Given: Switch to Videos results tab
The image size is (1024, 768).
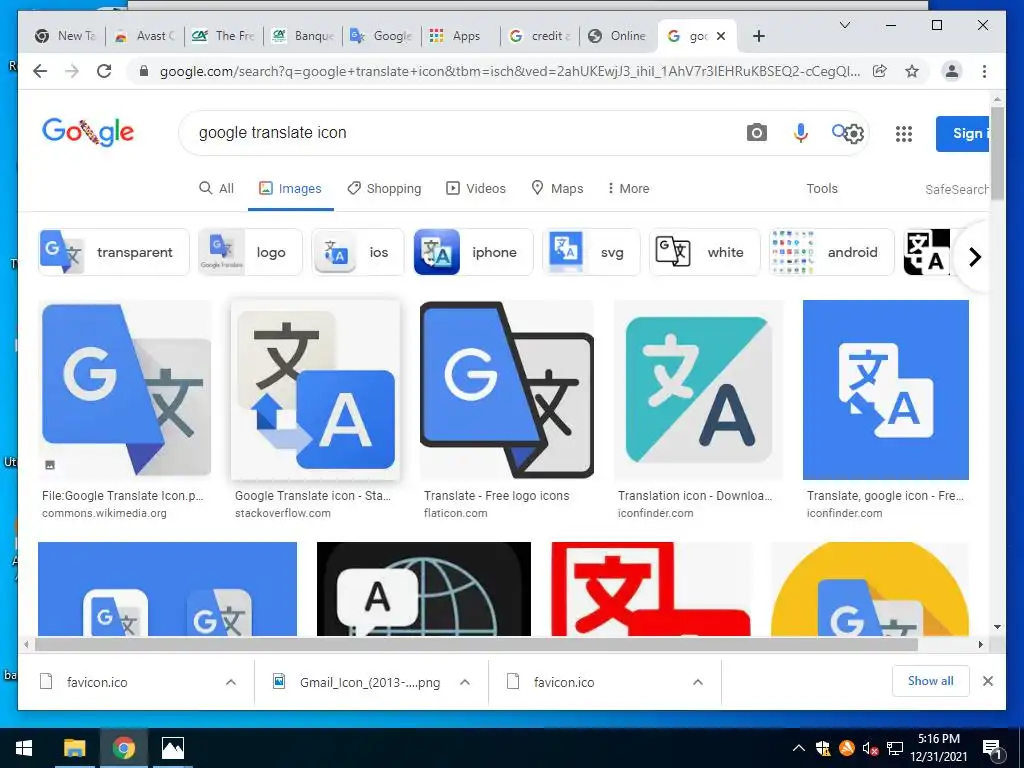Looking at the screenshot, I should (475, 188).
